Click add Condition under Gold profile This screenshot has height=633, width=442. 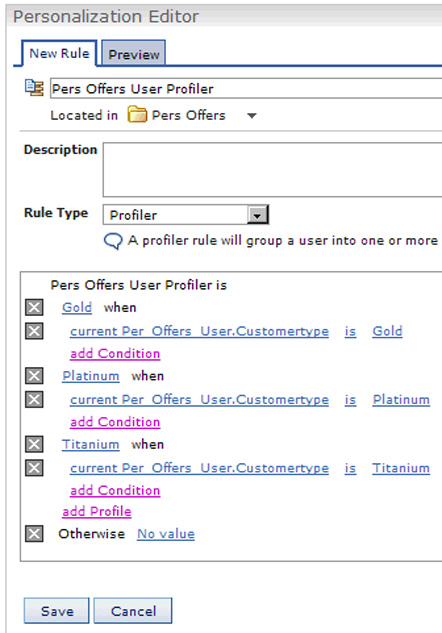click(115, 354)
